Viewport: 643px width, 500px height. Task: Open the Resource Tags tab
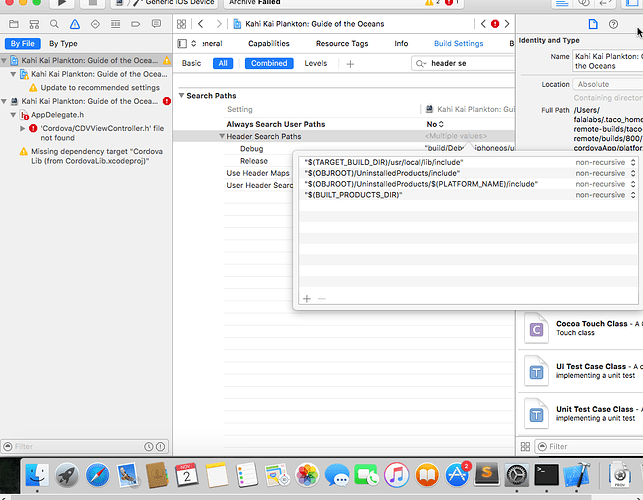tap(342, 43)
